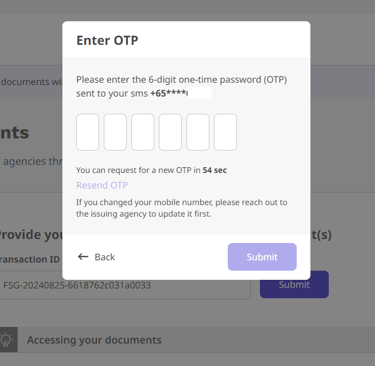Click the Transaction ID label behind the dialog
The height and width of the screenshot is (366, 375).
pos(30,259)
